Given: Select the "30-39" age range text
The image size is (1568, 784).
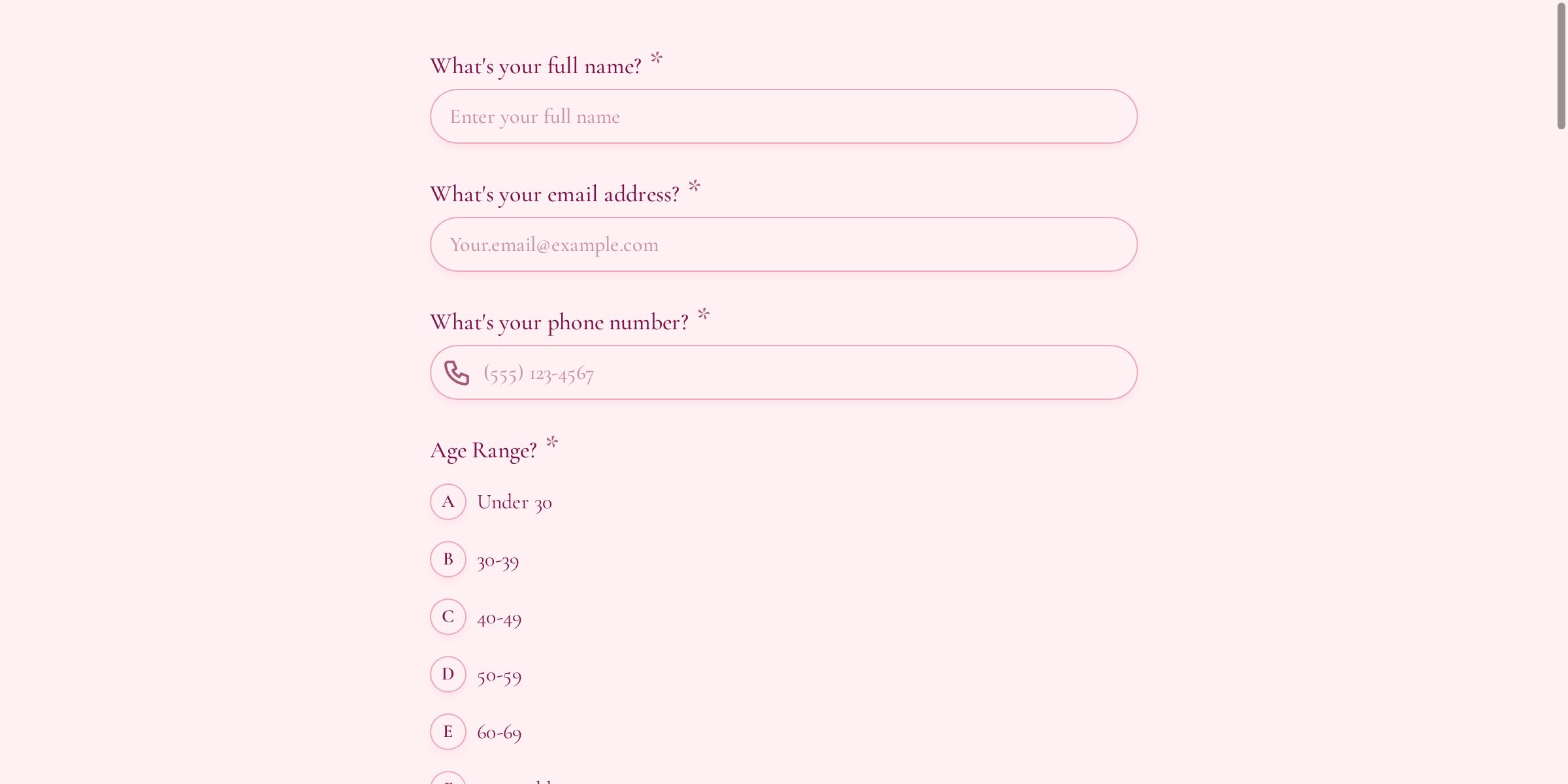Looking at the screenshot, I should coord(498,561).
